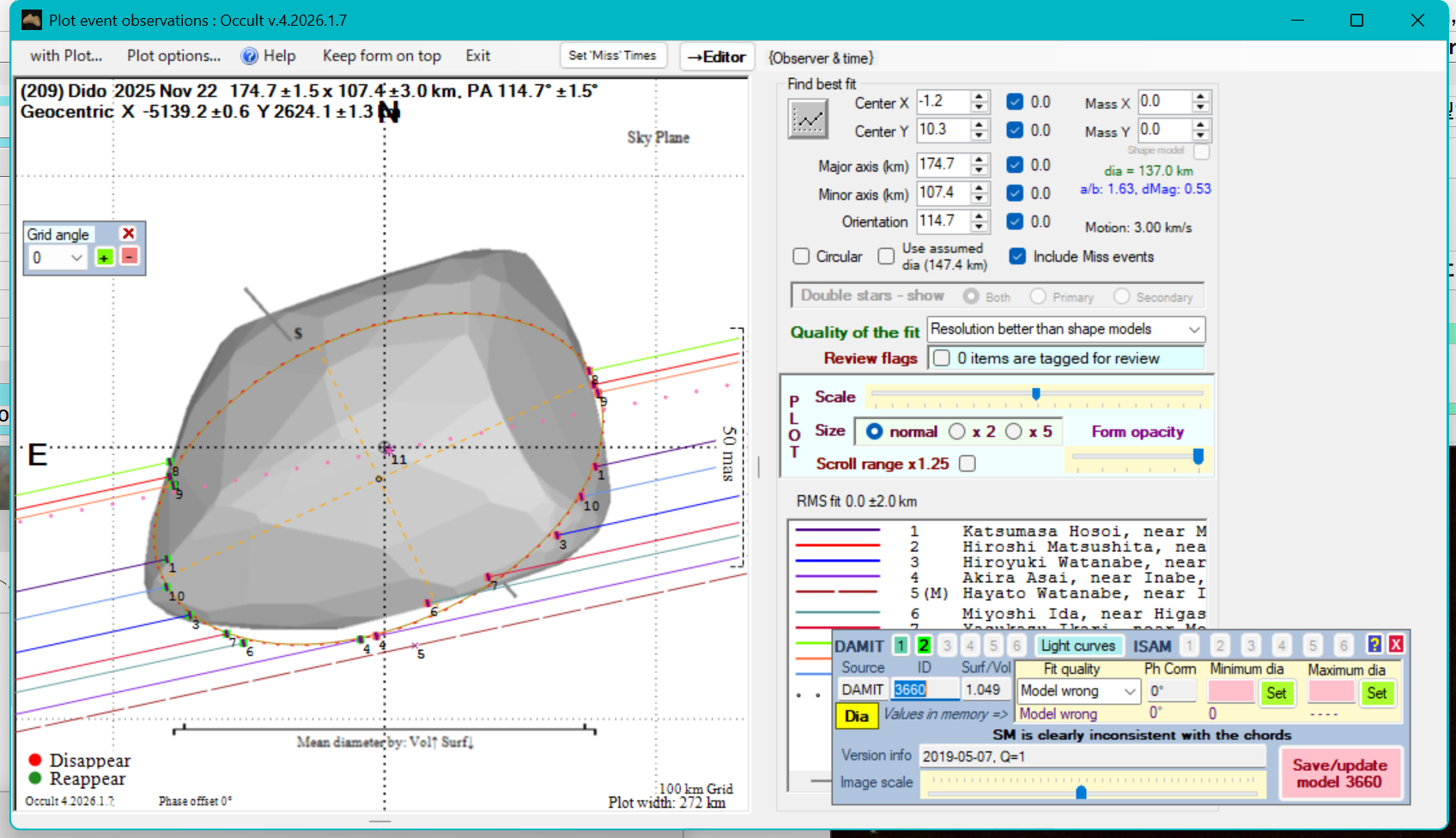This screenshot has height=838, width=1456.
Task: Open the with Plot menu
Action: pos(66,56)
